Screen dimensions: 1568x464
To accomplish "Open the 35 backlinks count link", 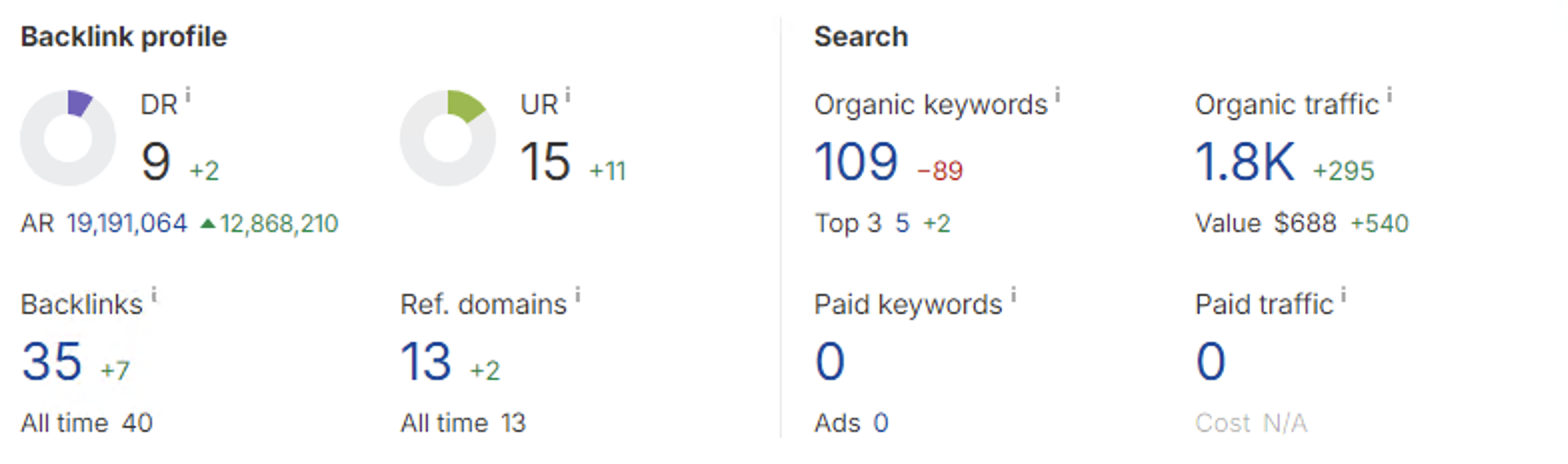I will pos(52,361).
